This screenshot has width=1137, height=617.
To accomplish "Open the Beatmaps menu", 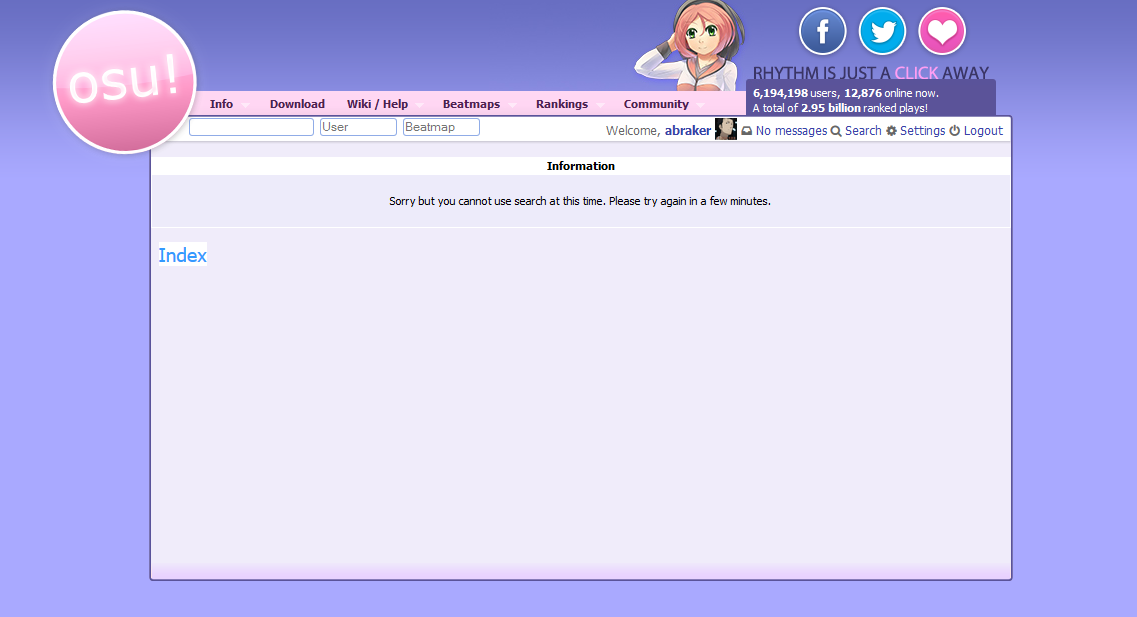I will point(471,104).
